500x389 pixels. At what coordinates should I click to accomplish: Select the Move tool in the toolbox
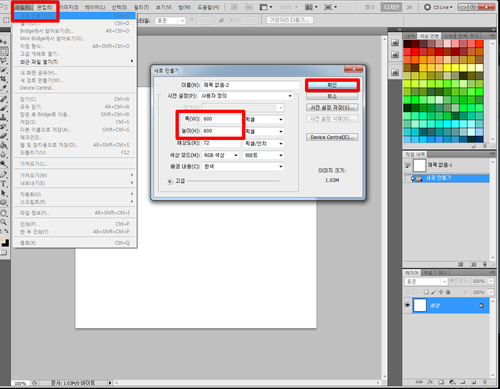[x=3, y=42]
